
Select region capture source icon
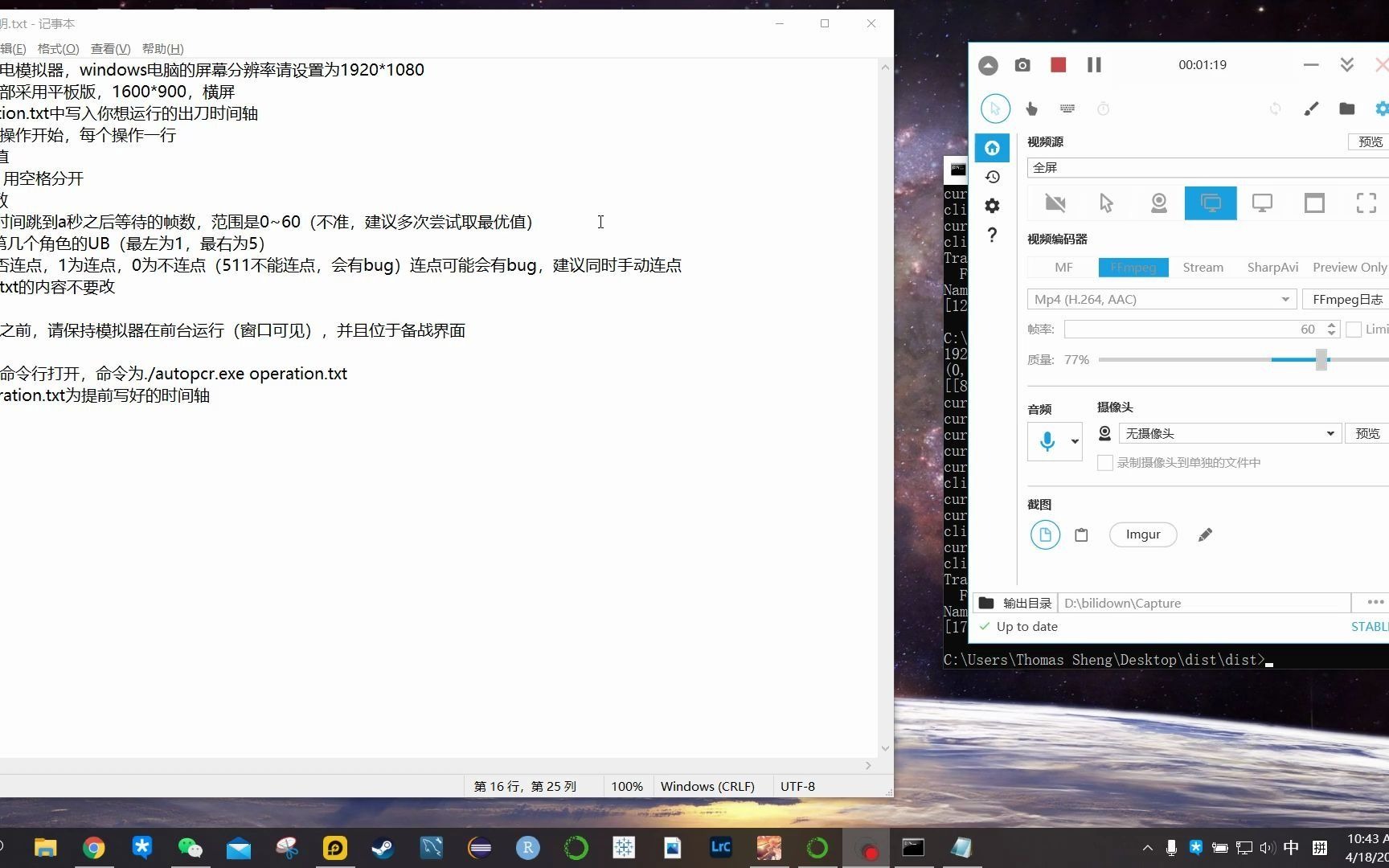pyautogui.click(x=1366, y=203)
